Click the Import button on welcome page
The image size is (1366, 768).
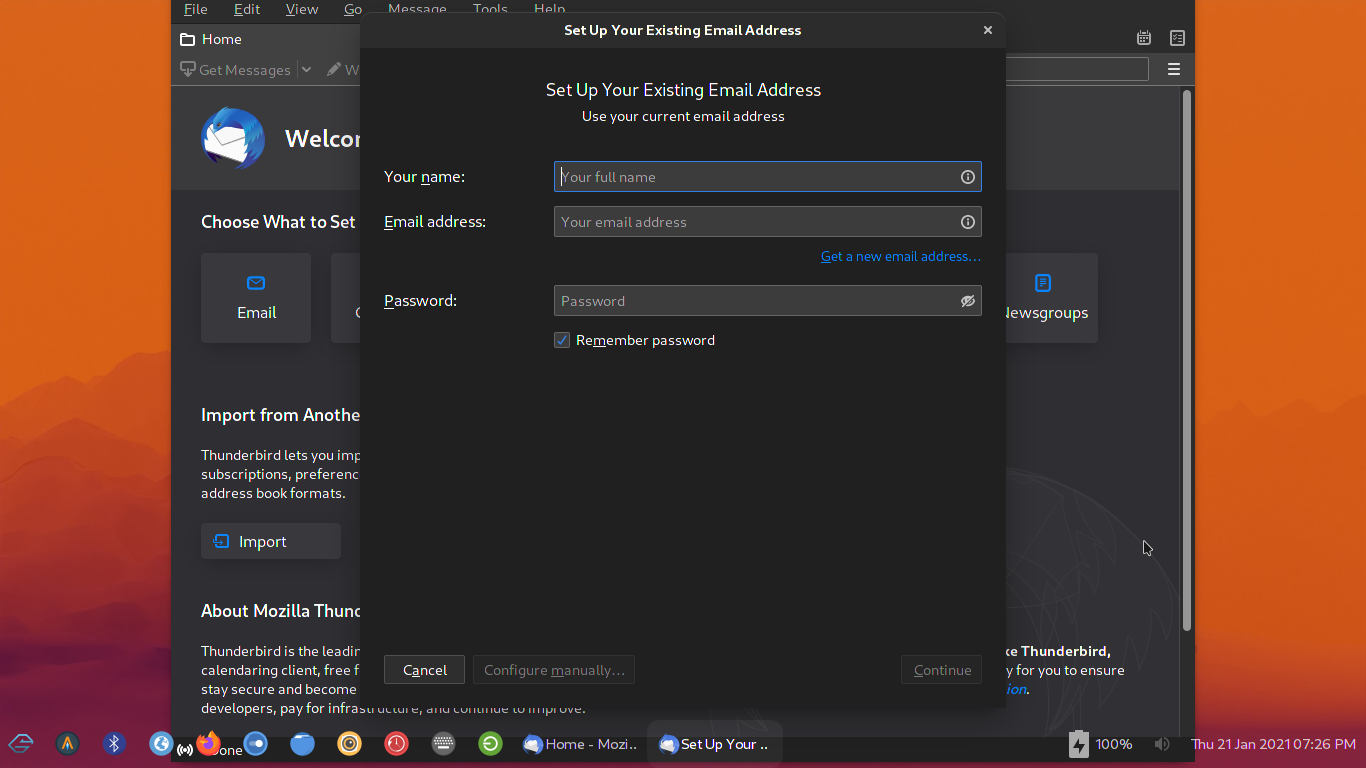(271, 541)
